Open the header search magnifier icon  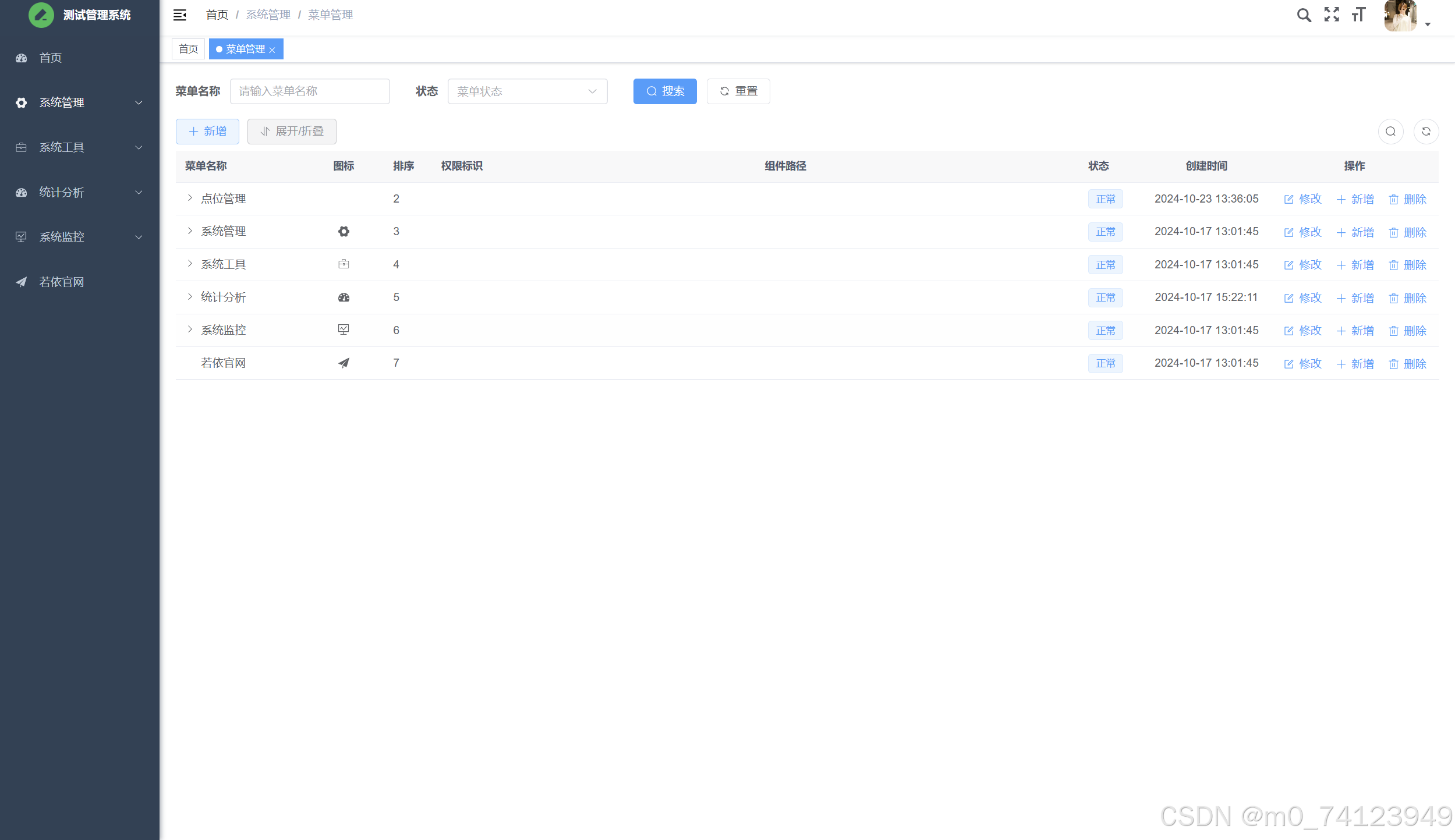pos(1304,15)
